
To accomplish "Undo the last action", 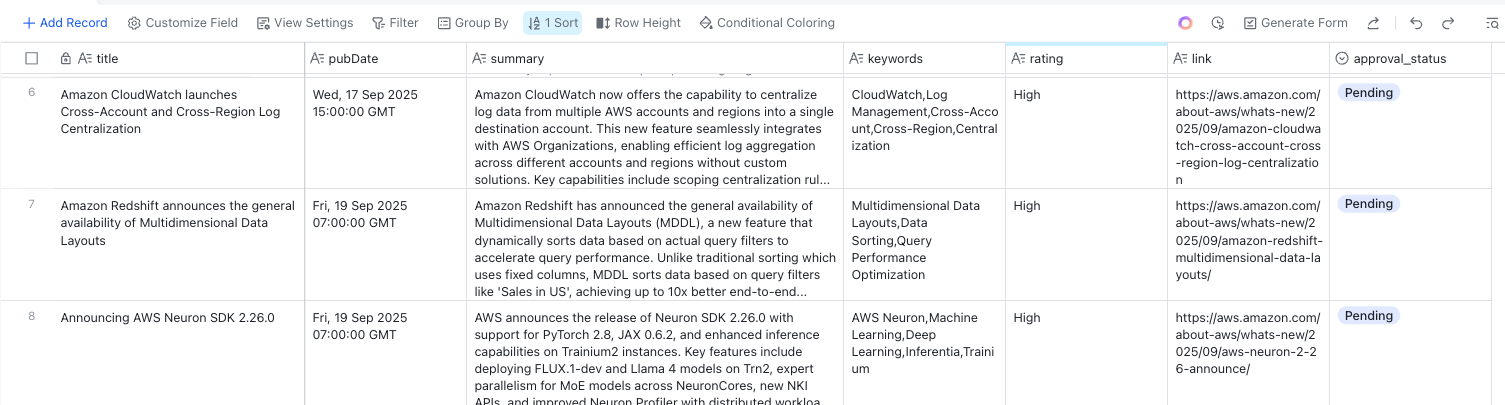I will point(1416,23).
